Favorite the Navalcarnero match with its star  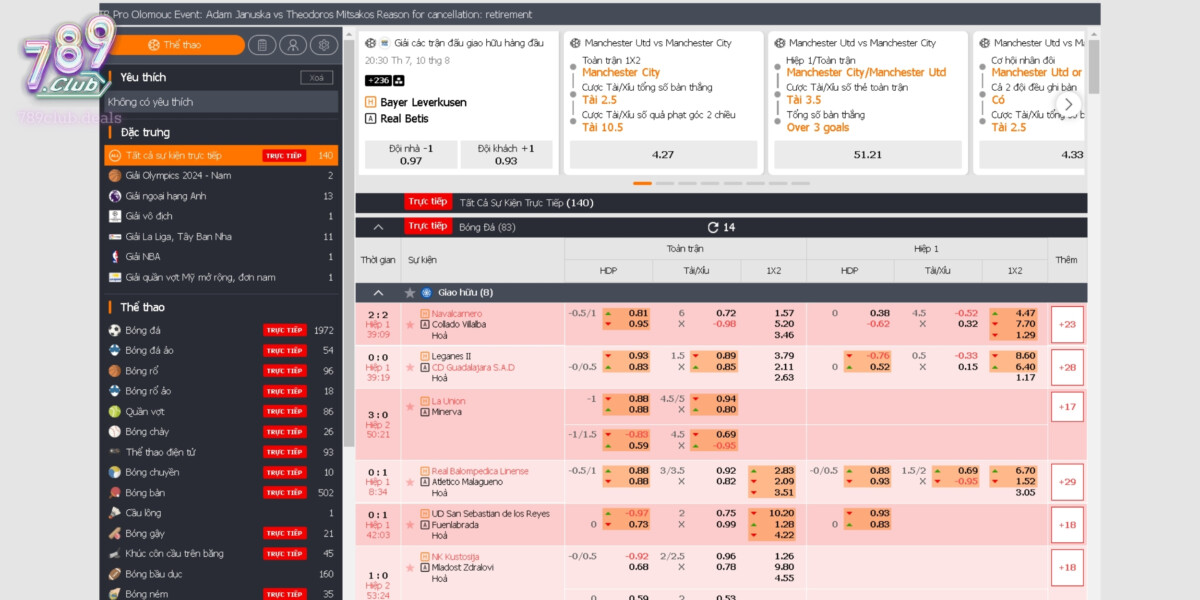[410, 325]
